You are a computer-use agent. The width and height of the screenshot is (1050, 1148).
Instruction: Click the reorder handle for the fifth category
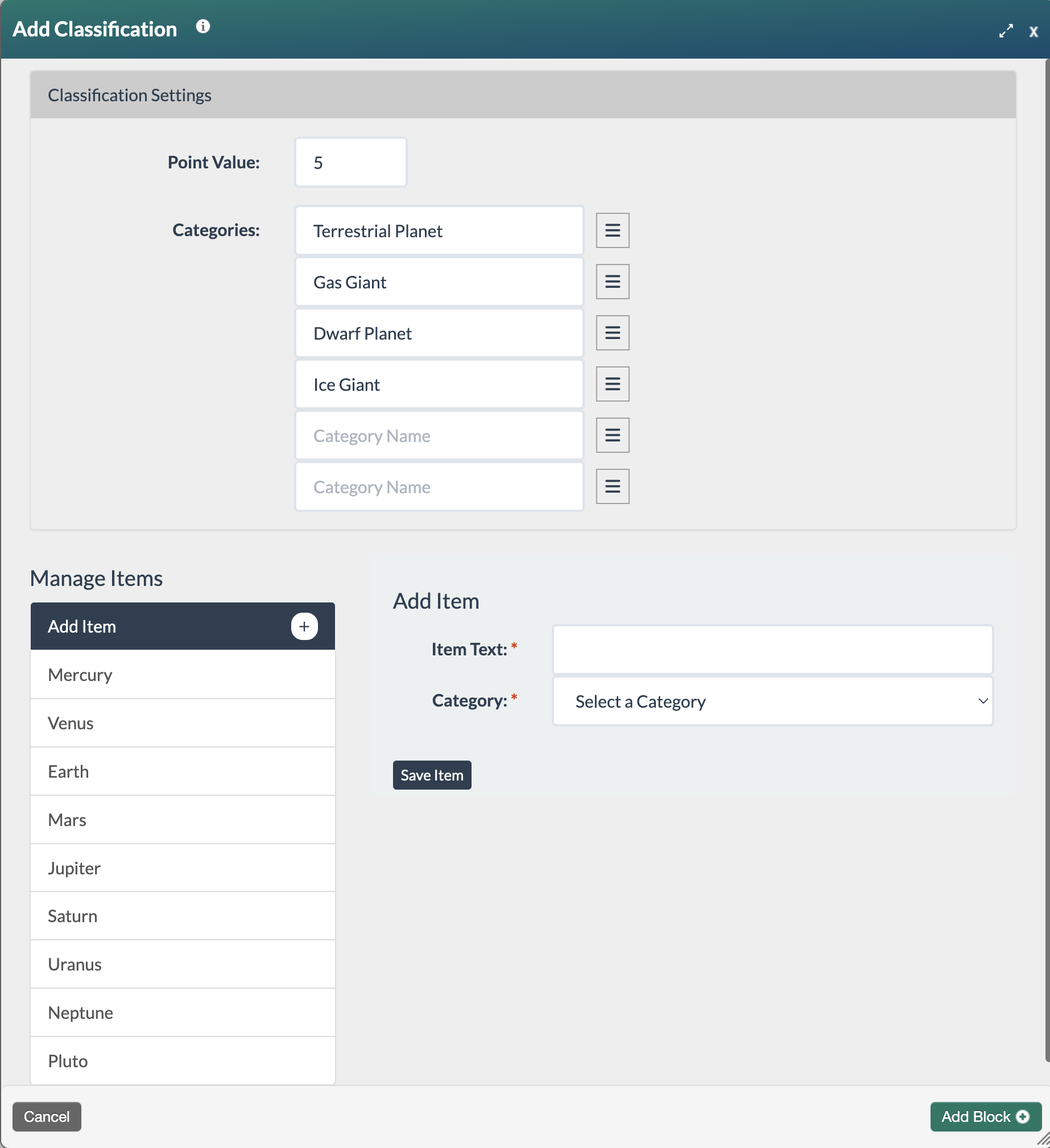[x=612, y=435]
